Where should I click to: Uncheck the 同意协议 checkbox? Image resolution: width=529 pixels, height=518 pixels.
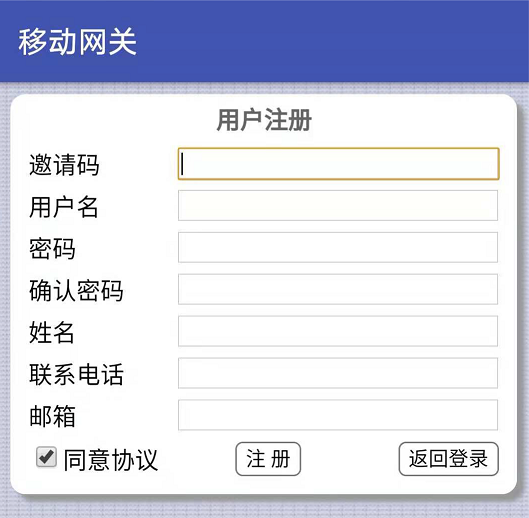[47, 457]
